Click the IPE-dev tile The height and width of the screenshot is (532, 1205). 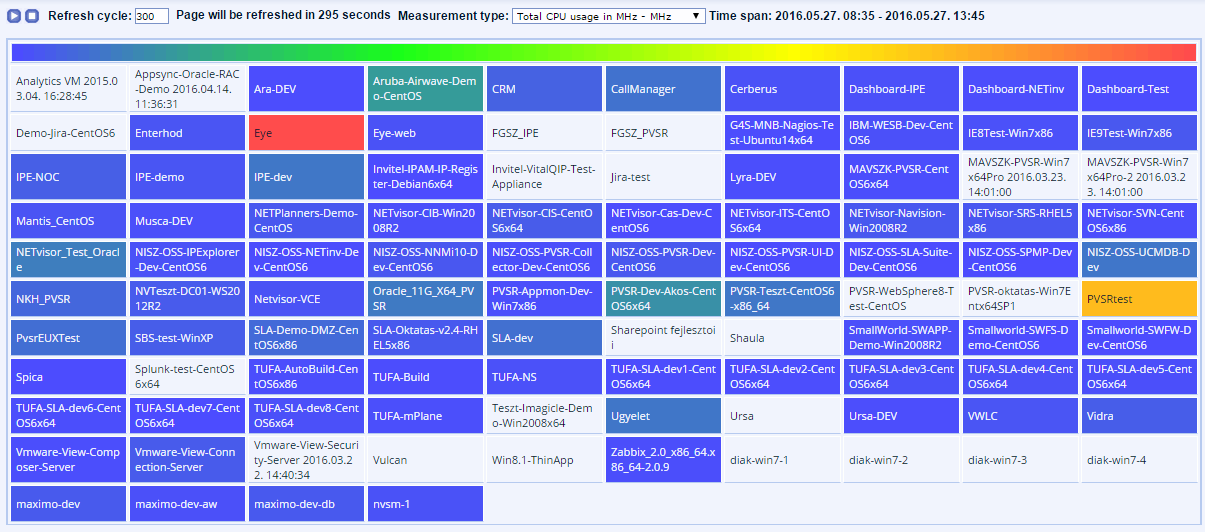(x=305, y=176)
